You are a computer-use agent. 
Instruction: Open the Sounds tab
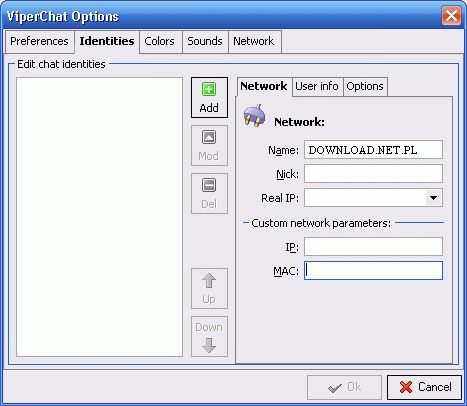click(205, 41)
